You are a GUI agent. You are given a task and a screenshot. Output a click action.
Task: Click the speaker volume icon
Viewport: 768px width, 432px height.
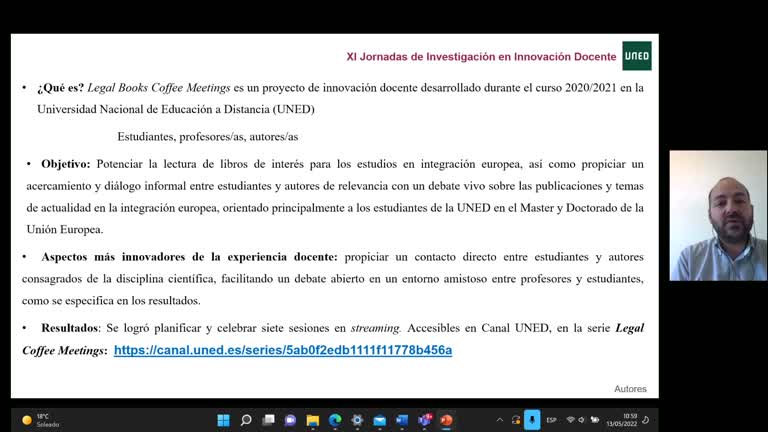(x=583, y=420)
